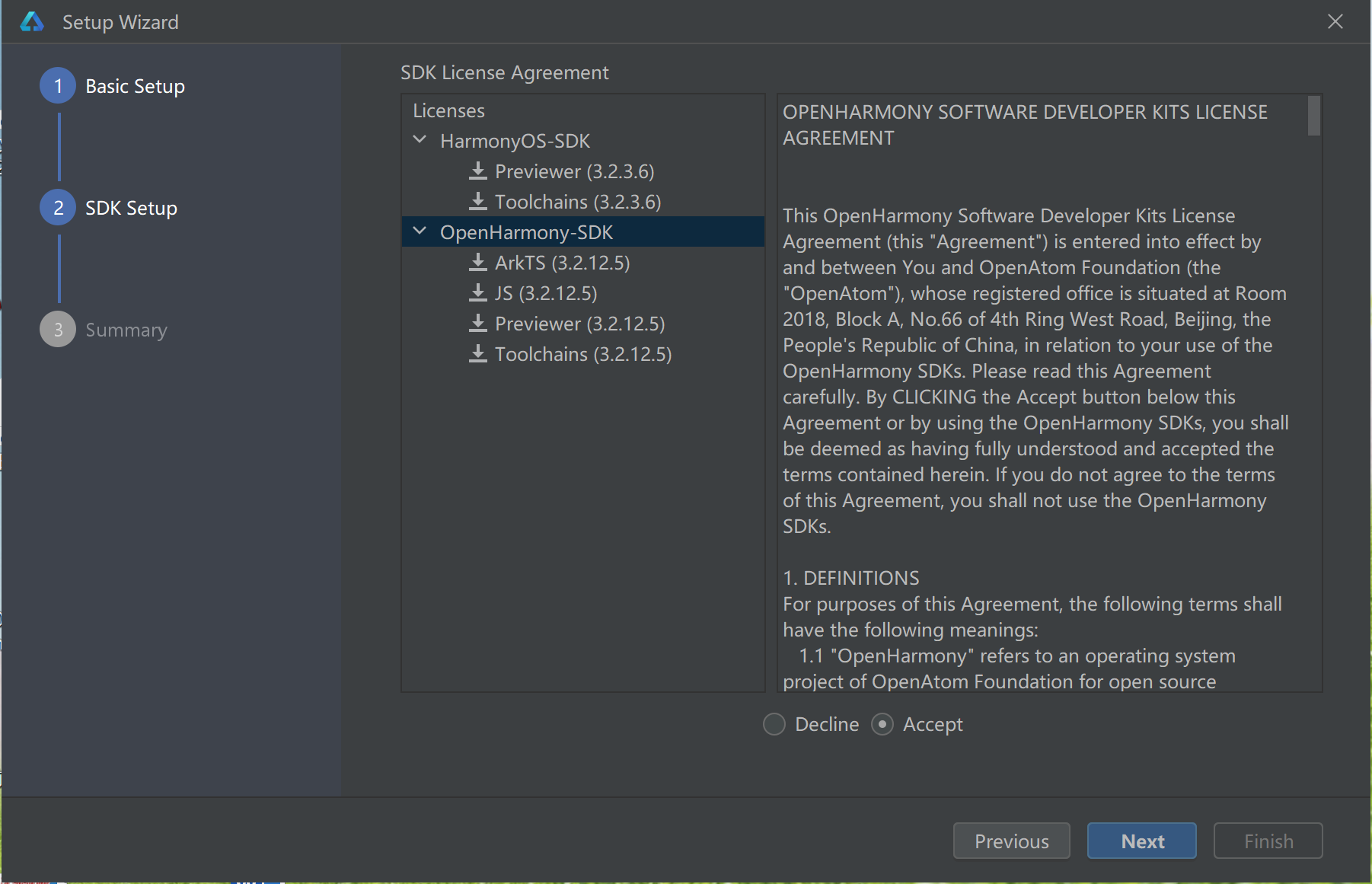Click the Previous button
This screenshot has height=884, width=1372.
point(1011,841)
